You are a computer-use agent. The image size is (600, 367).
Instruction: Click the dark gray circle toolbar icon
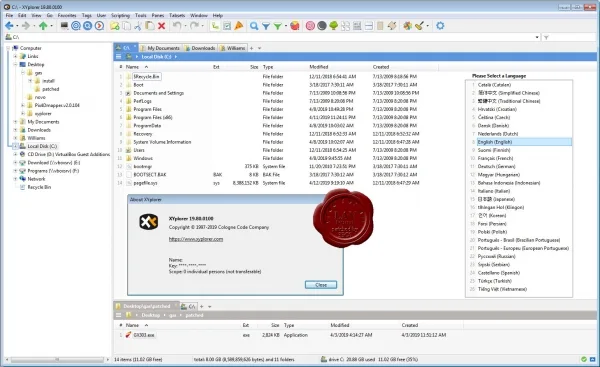[322, 26]
